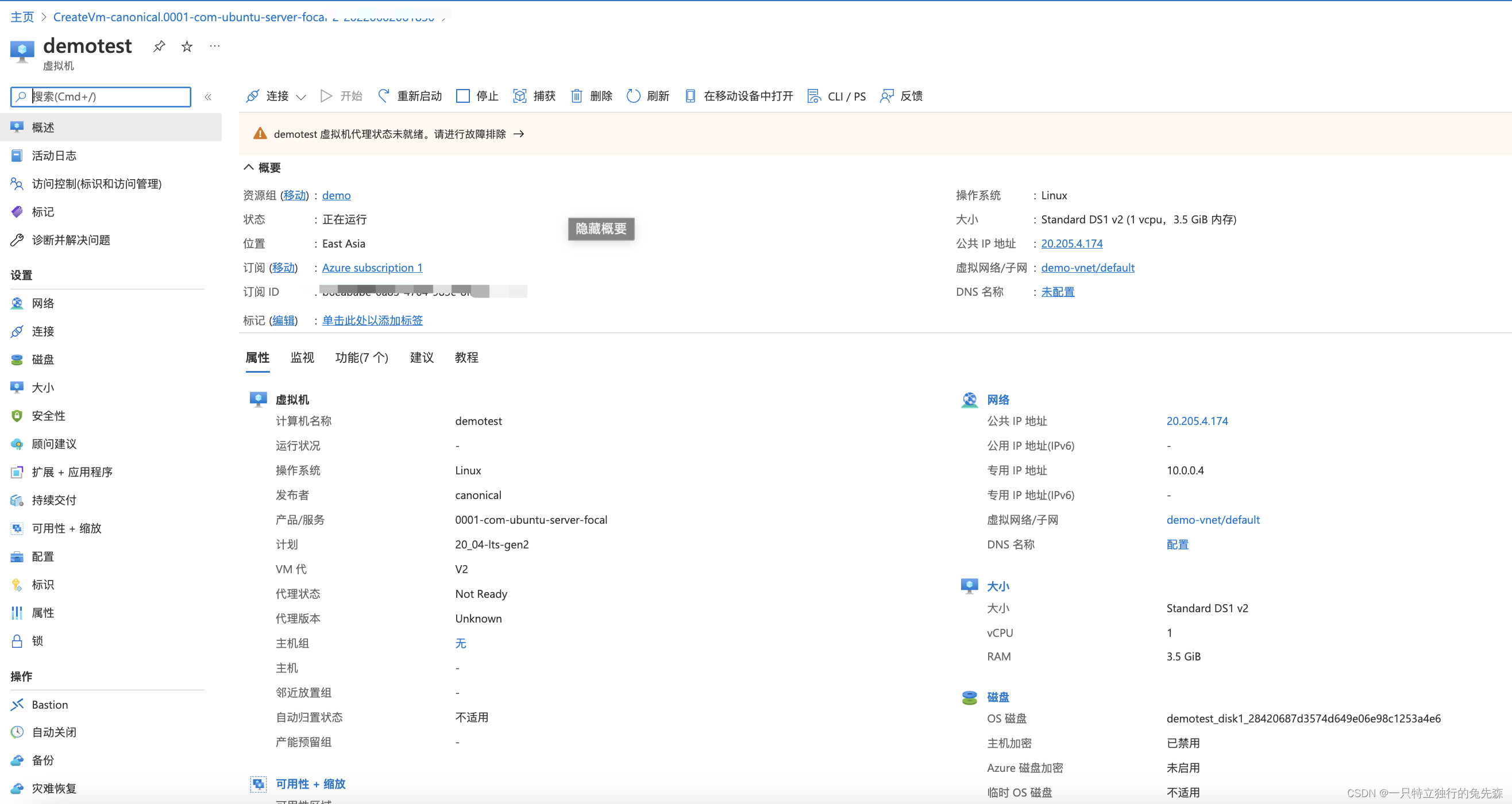Open Disks (磁盘) in the sidebar
1512x804 pixels.
click(43, 359)
